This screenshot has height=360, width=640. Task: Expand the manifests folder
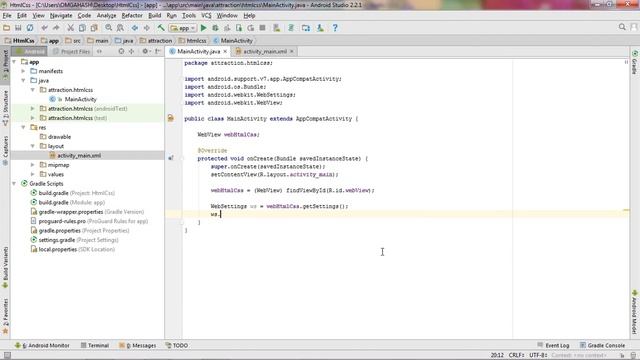click(x=23, y=71)
